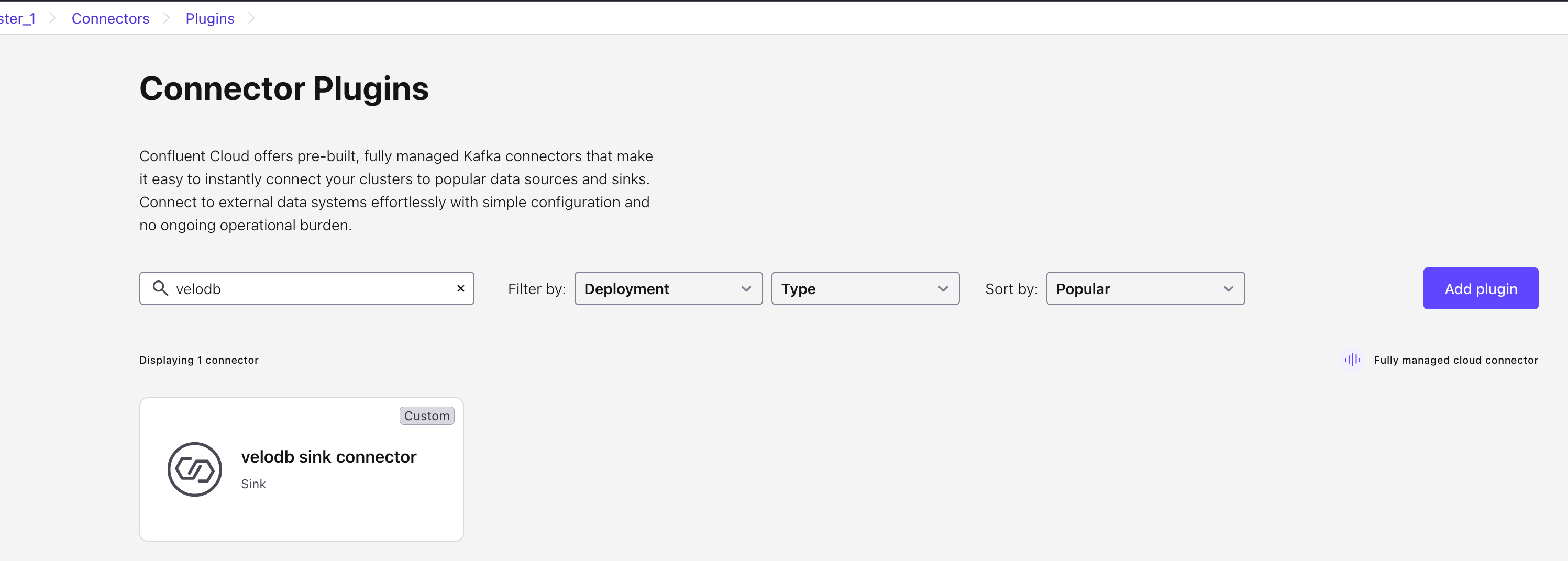Viewport: 1568px width, 561px height.
Task: Select the Sink label on the connector card
Action: coord(253,484)
